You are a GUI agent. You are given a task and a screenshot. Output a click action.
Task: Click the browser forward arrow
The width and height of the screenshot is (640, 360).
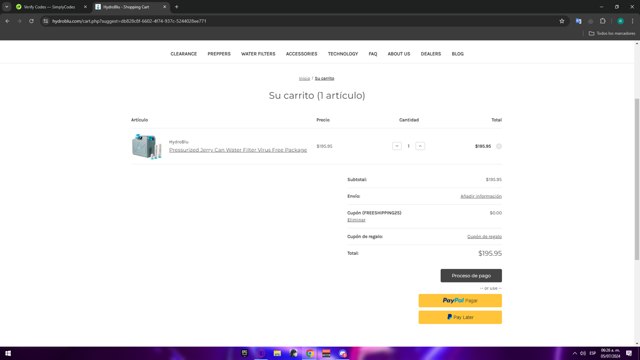click(x=19, y=21)
